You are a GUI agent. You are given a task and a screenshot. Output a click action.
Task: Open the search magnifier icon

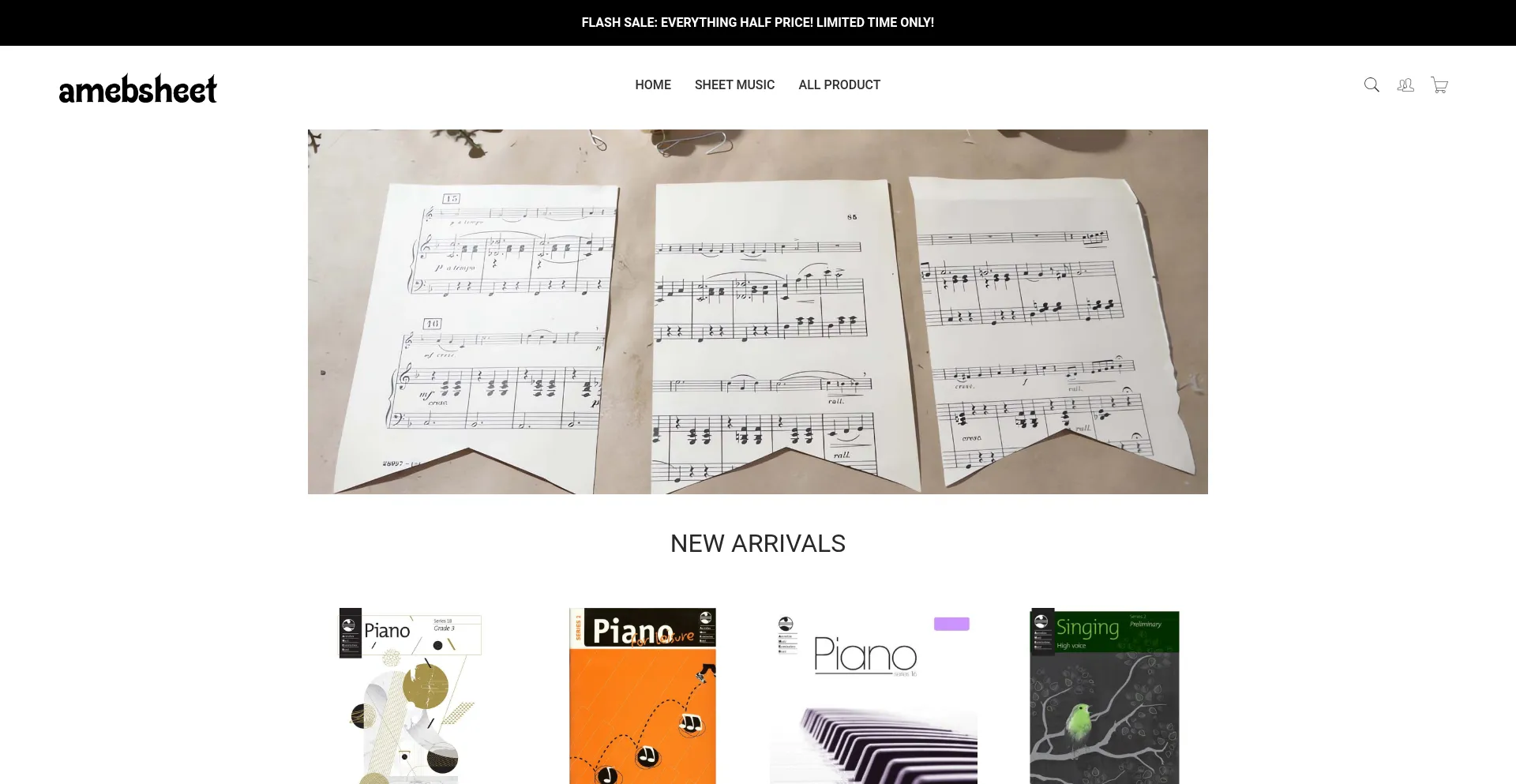(1372, 85)
